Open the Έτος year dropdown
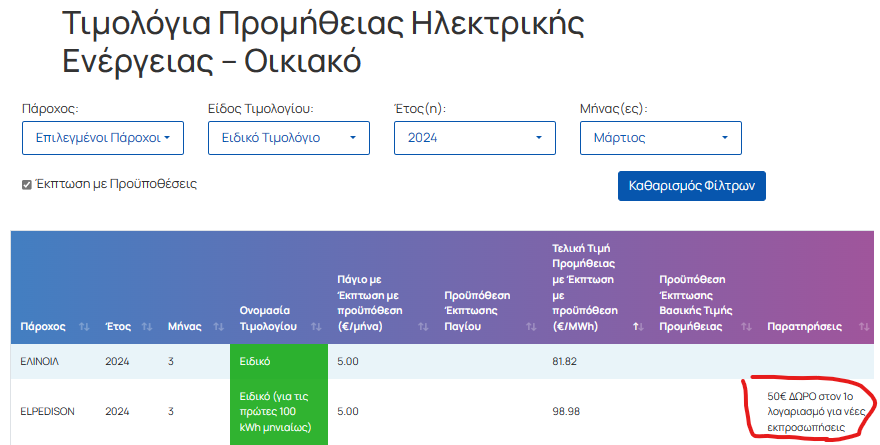 [475, 138]
